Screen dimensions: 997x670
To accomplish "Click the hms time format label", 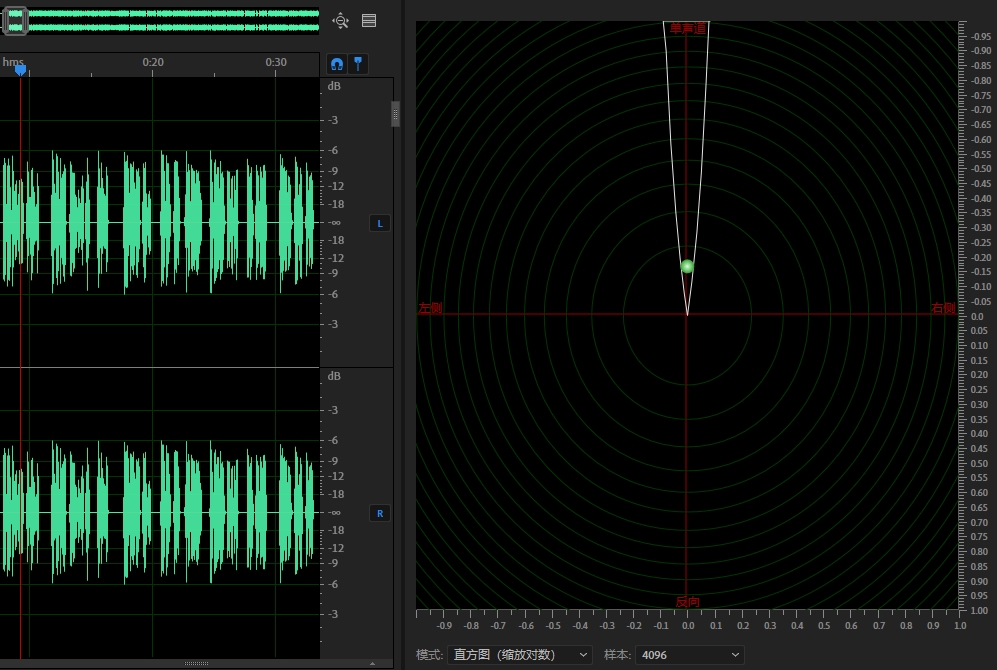I will point(13,62).
